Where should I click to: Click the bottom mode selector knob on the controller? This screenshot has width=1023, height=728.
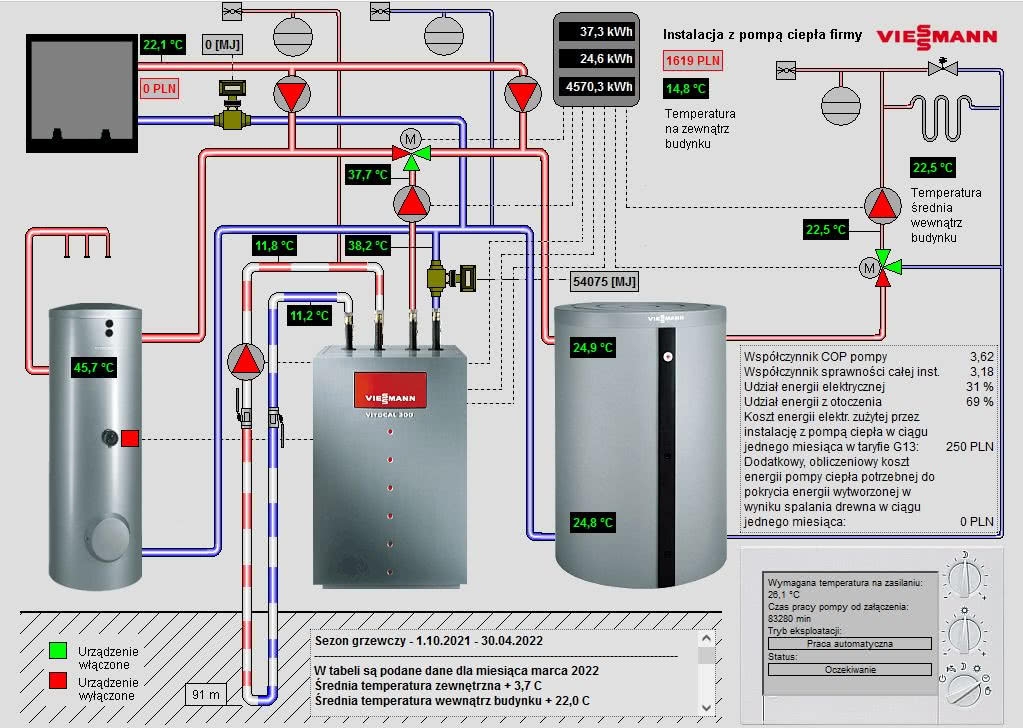[x=964, y=688]
